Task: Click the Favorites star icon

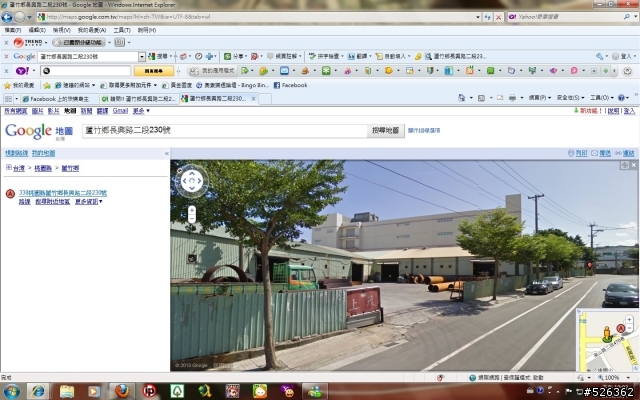Action: (7, 85)
